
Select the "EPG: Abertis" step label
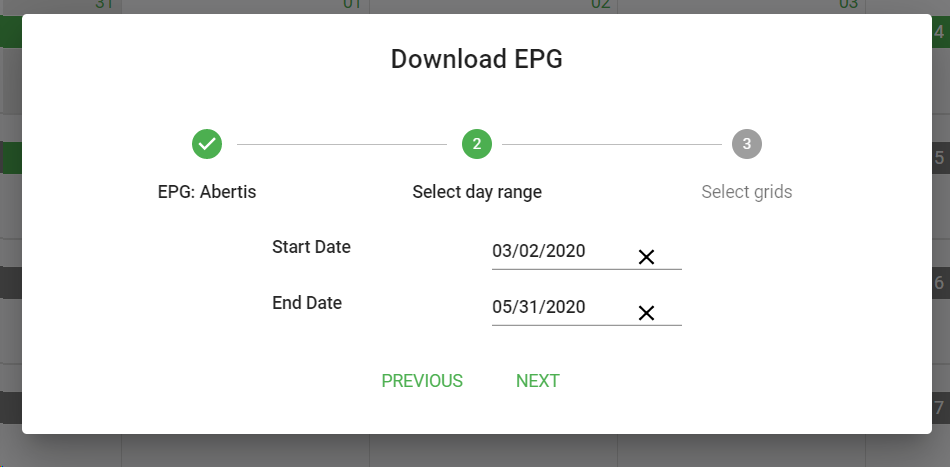click(x=207, y=192)
